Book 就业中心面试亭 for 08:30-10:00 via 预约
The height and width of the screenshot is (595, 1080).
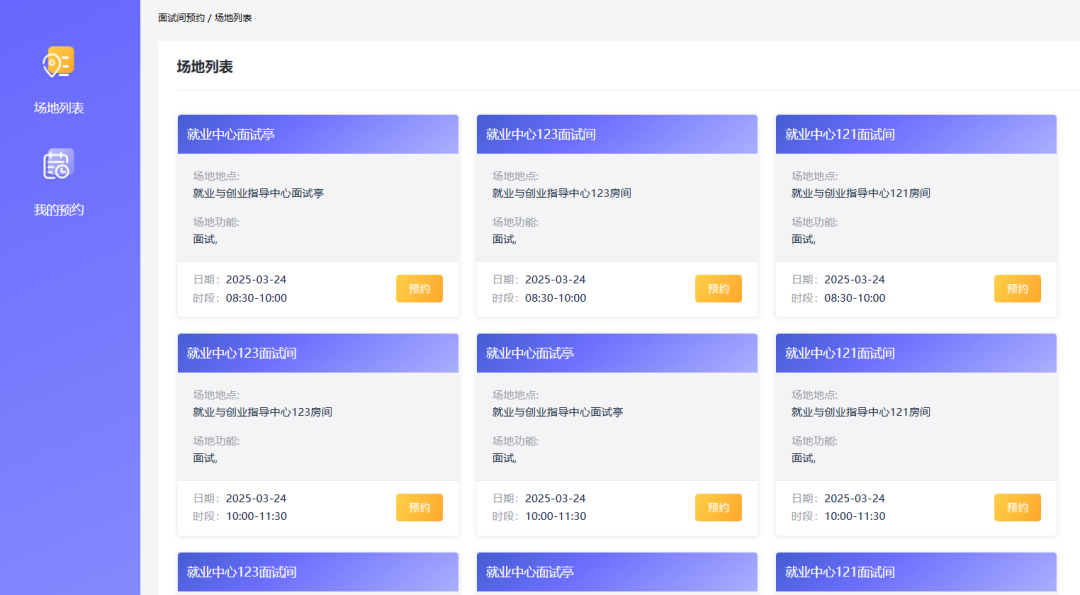click(419, 289)
